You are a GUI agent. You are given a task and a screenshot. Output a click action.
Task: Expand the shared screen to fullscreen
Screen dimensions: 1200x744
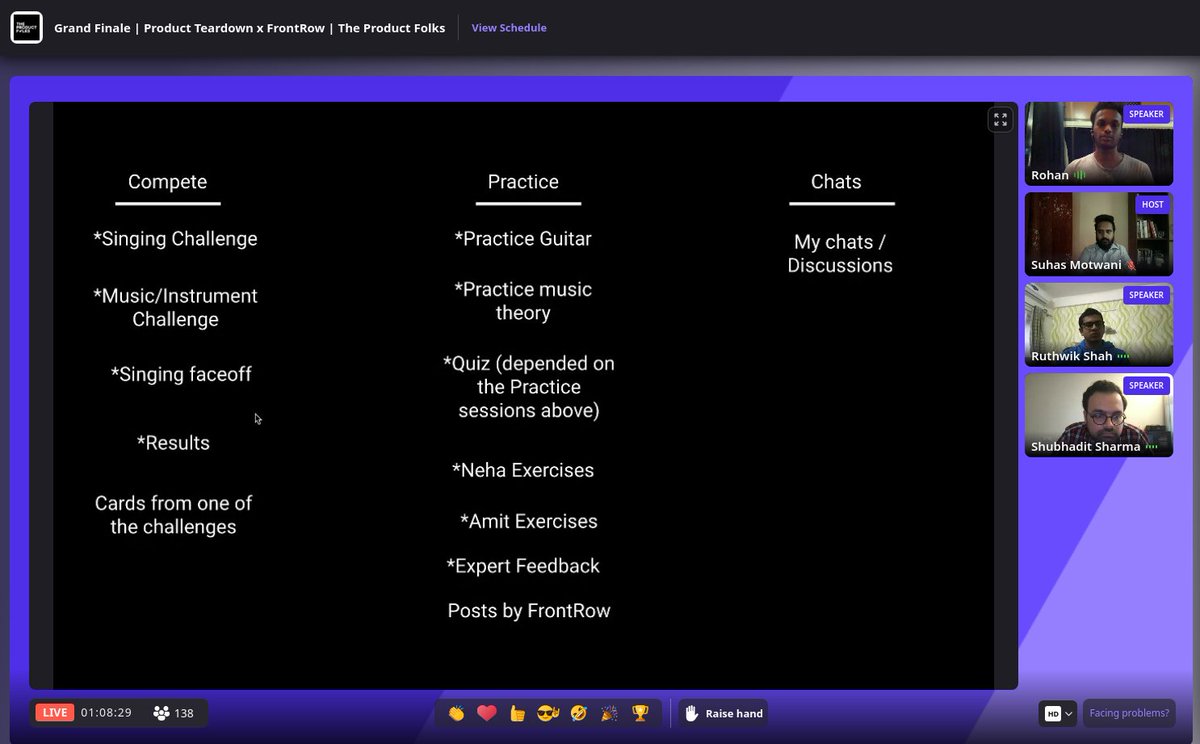1000,120
